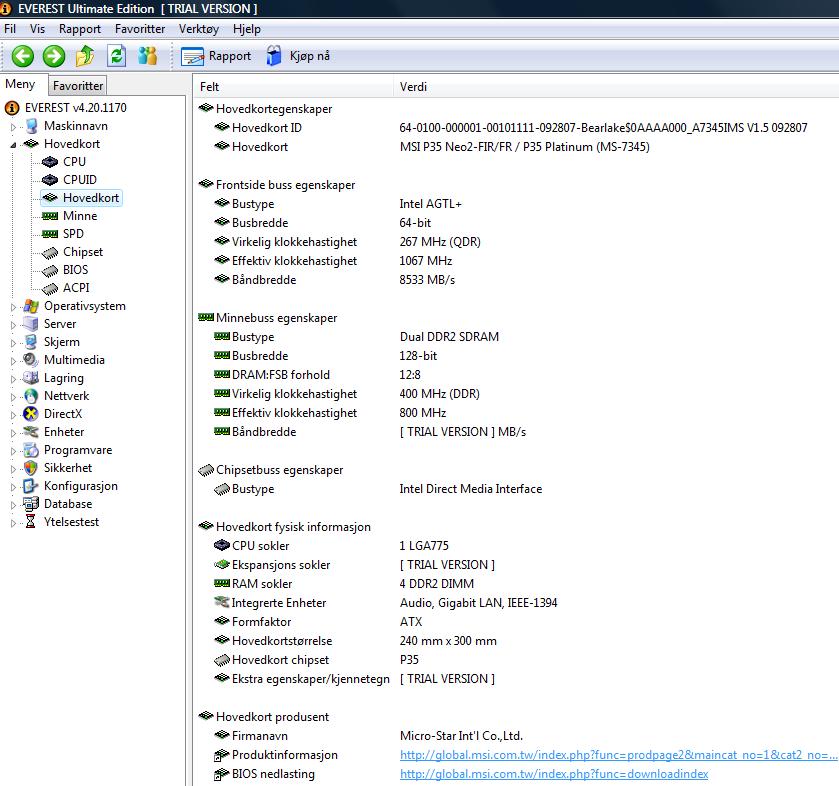
Task: Click the green Forward arrow button
Action: click(x=54, y=56)
